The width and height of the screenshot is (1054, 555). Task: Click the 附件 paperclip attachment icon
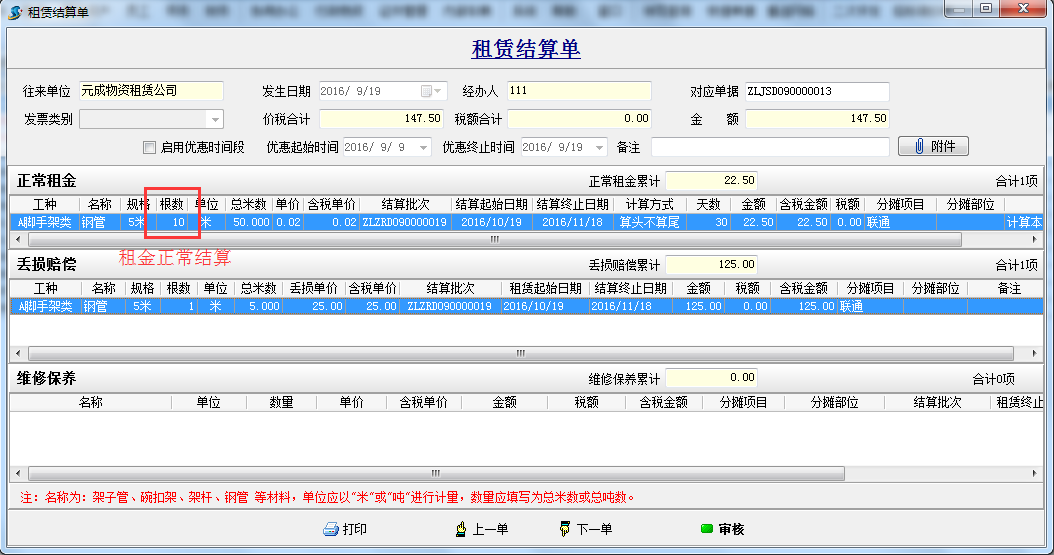tap(919, 147)
